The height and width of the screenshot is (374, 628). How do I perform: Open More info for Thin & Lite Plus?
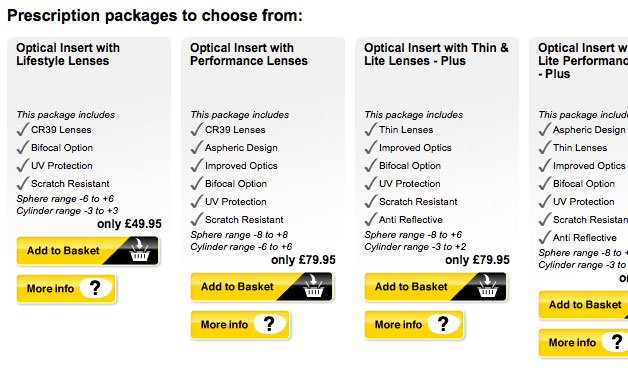tap(414, 324)
